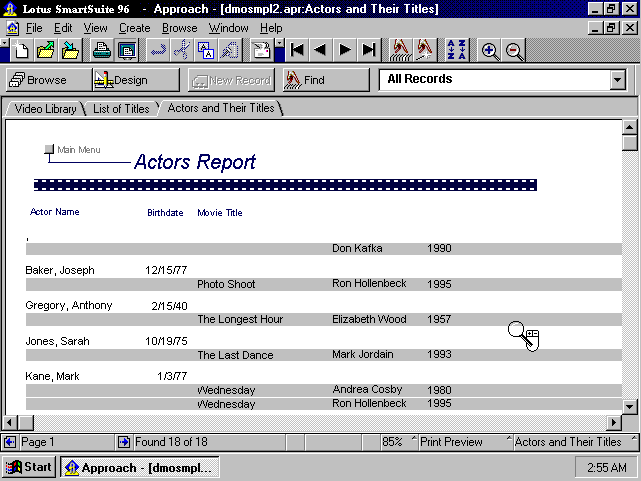
Task: Click the scissors cut icon
Action: coord(182,50)
